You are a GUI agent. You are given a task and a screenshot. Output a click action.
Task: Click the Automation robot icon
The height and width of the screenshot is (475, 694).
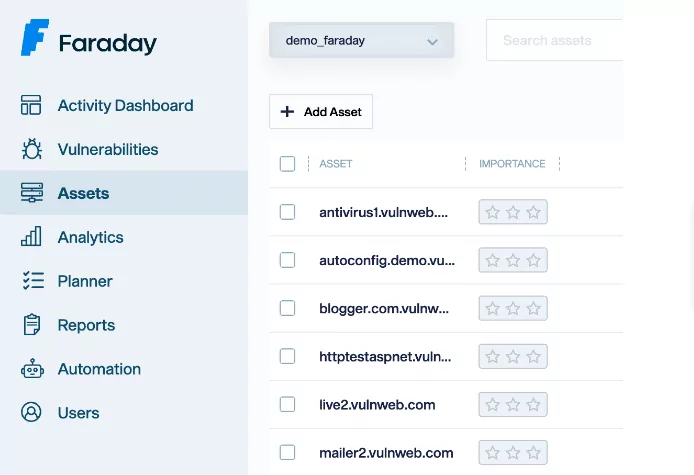pos(31,369)
